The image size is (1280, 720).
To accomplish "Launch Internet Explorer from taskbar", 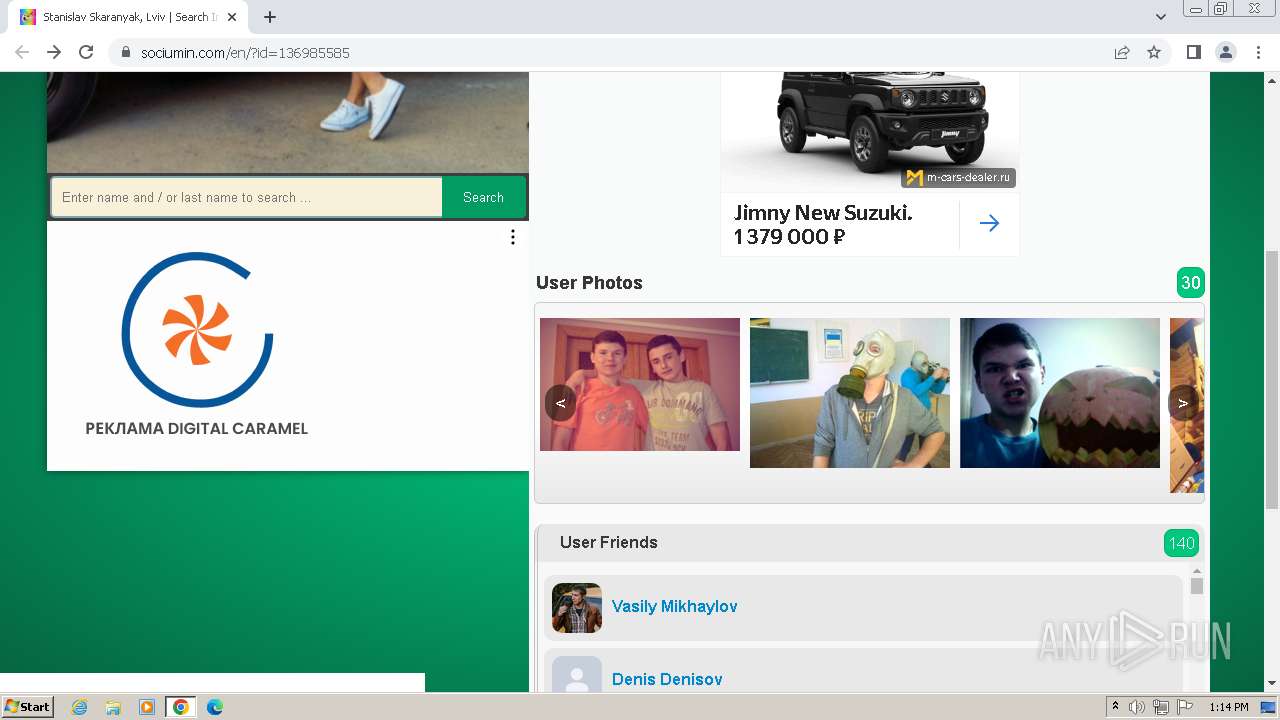I will click(80, 707).
